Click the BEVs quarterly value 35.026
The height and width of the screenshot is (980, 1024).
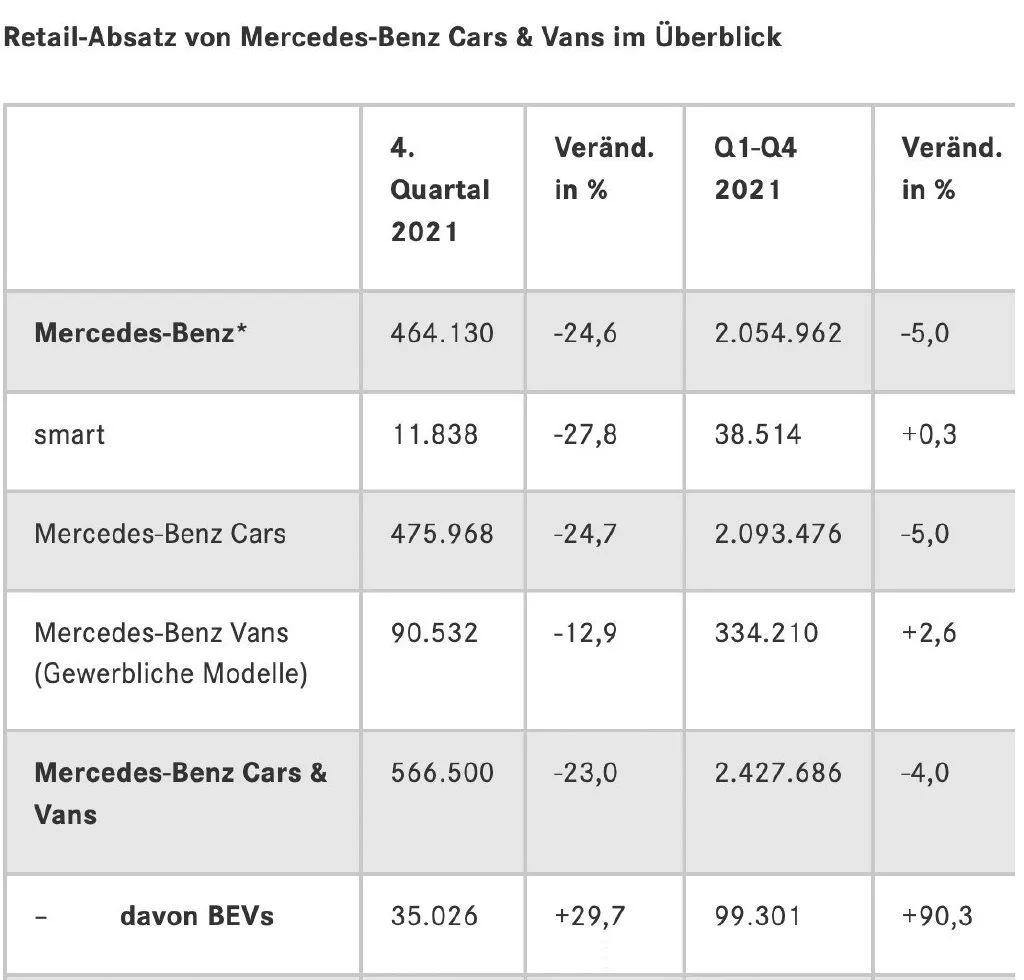pos(434,915)
